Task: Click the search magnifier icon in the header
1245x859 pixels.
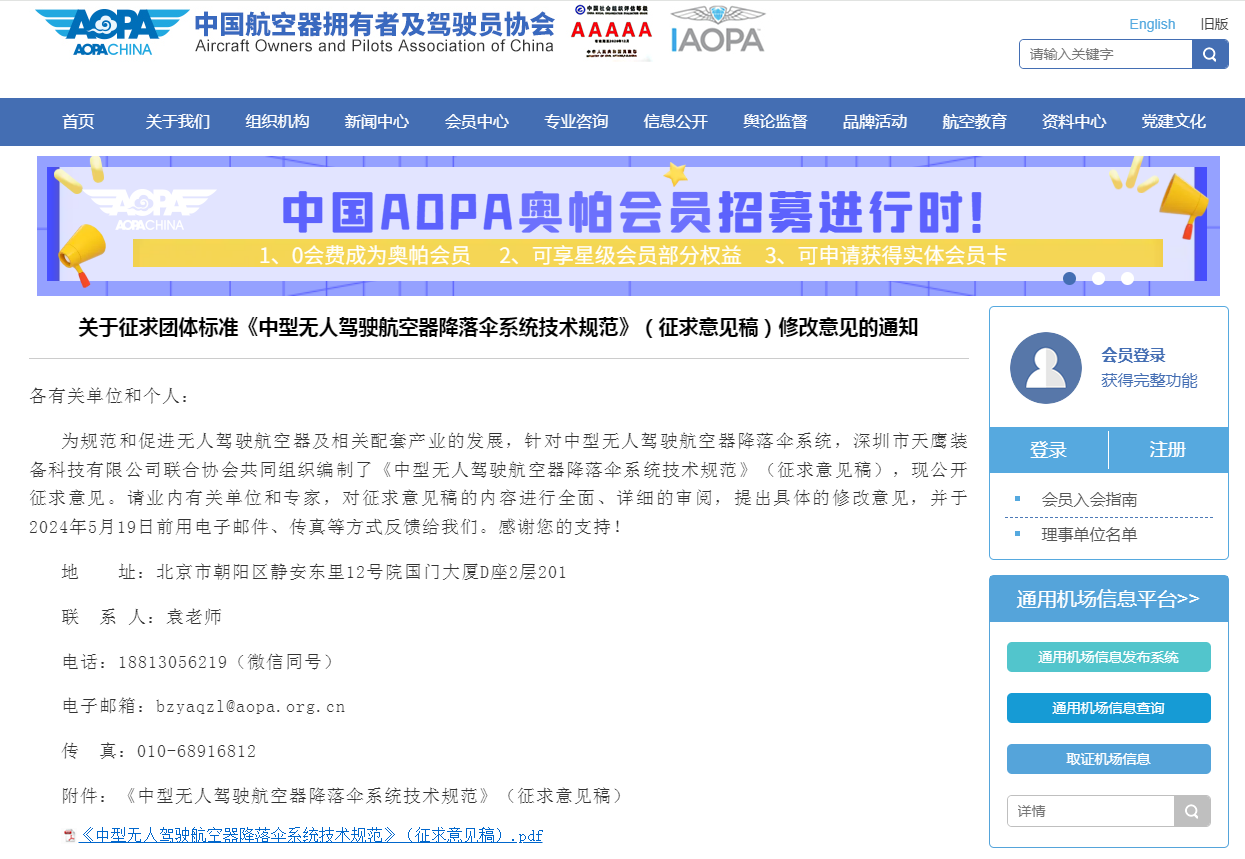Action: click(x=1210, y=54)
